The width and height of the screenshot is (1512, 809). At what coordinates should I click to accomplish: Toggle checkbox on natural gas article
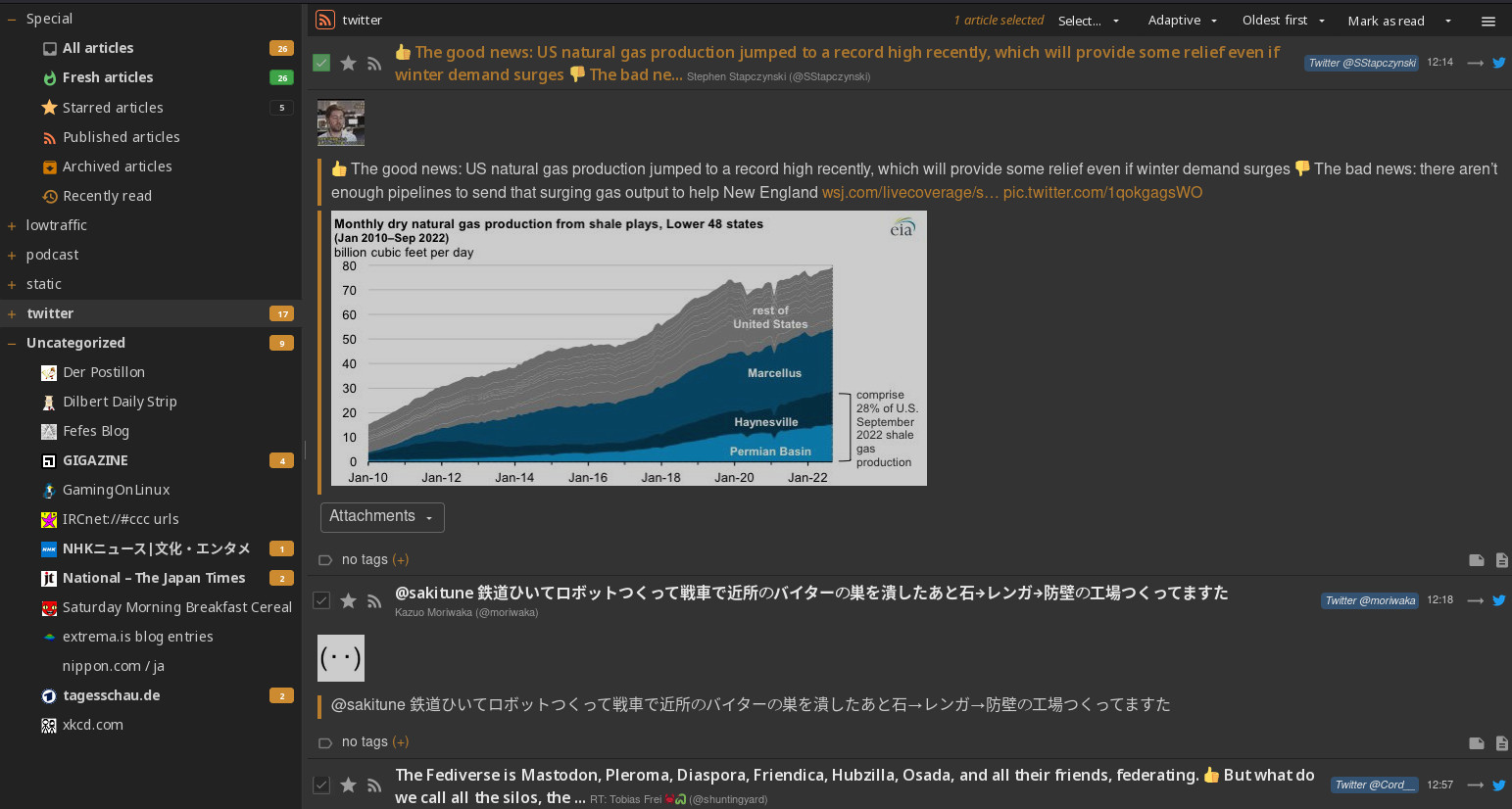[321, 63]
